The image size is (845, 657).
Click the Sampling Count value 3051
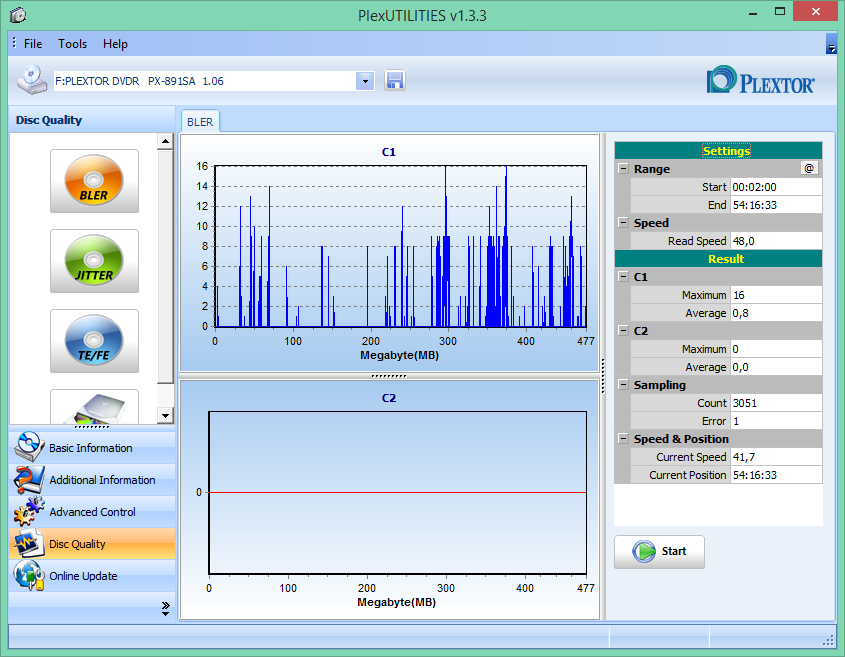point(776,403)
